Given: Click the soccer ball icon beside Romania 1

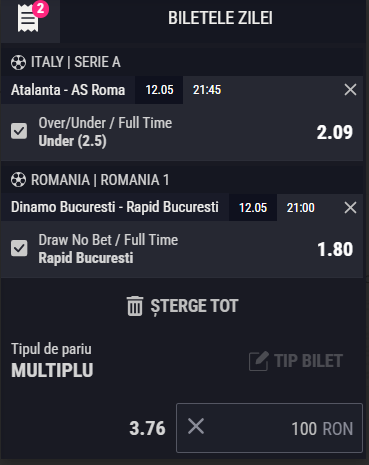Looking at the screenshot, I should (x=18, y=180).
